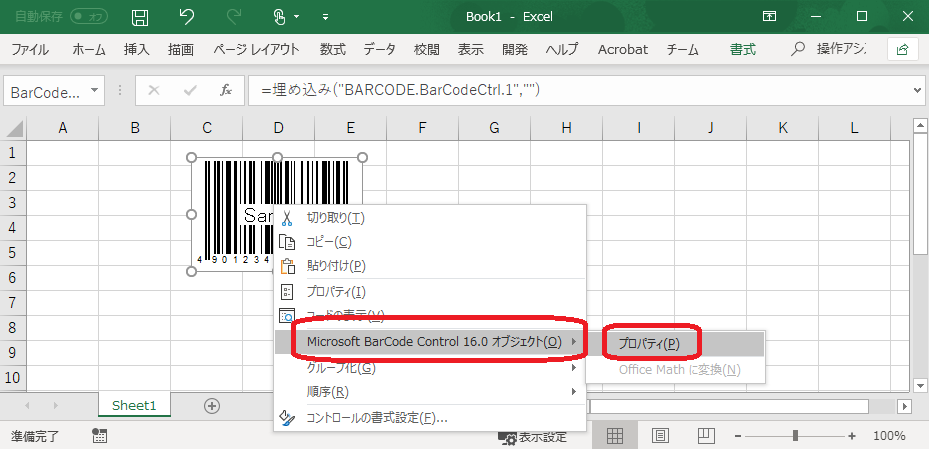This screenshot has width=929, height=449.
Task: Open the Acrobat tab
Action: [623, 50]
